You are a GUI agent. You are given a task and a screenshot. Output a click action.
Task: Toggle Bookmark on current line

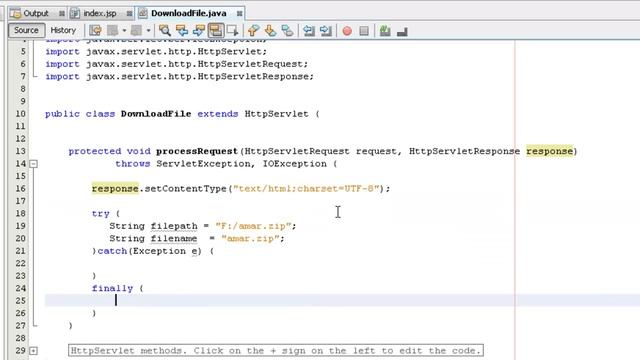287,31
